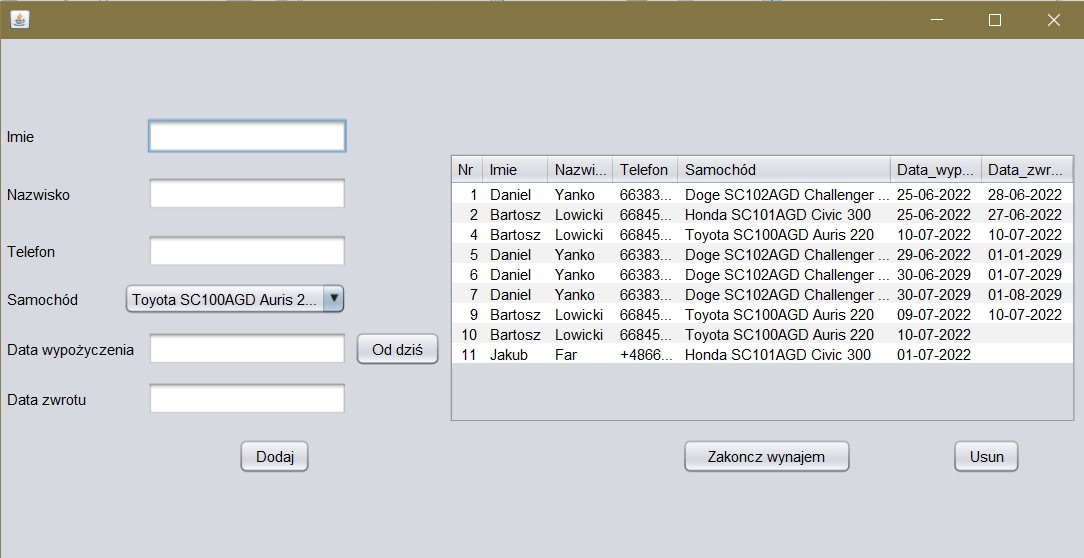Click the Usun button
Image resolution: width=1084 pixels, height=558 pixels.
985,456
